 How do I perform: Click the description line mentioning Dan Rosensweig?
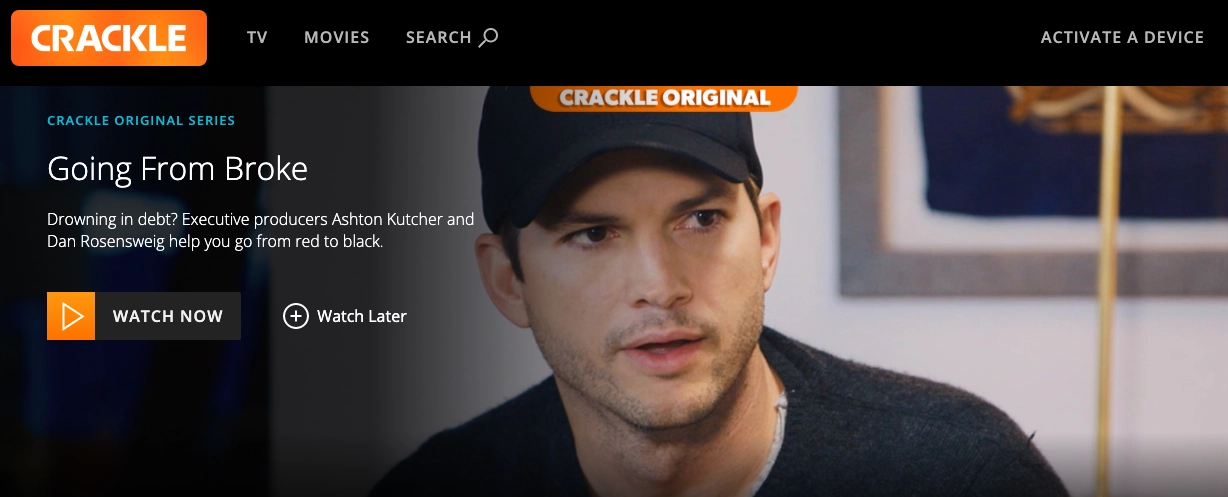tap(215, 242)
